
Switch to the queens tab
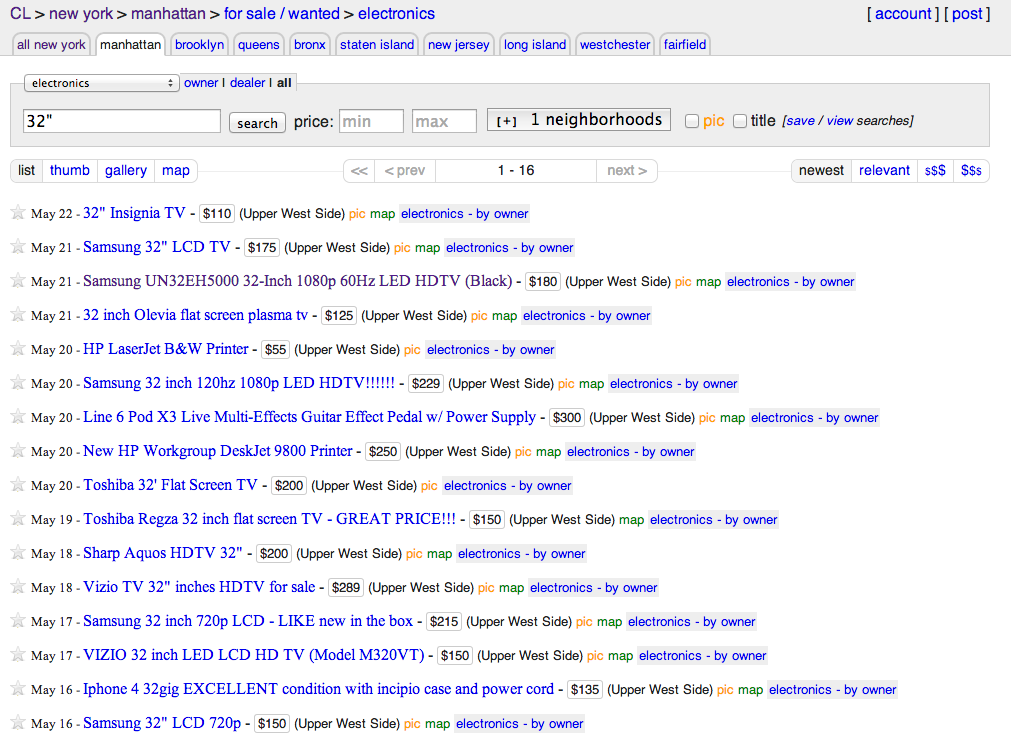pos(259,45)
